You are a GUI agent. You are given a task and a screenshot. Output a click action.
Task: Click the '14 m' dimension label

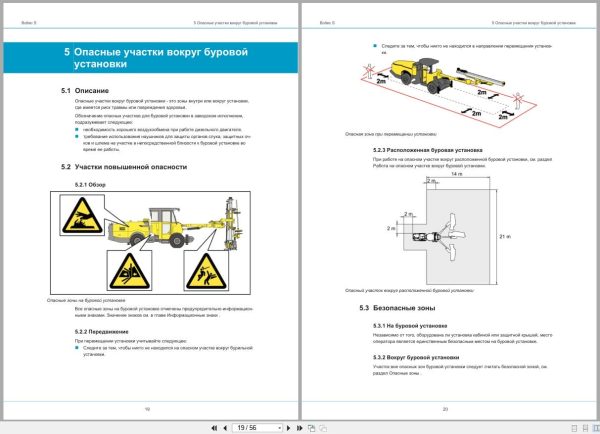[457, 174]
